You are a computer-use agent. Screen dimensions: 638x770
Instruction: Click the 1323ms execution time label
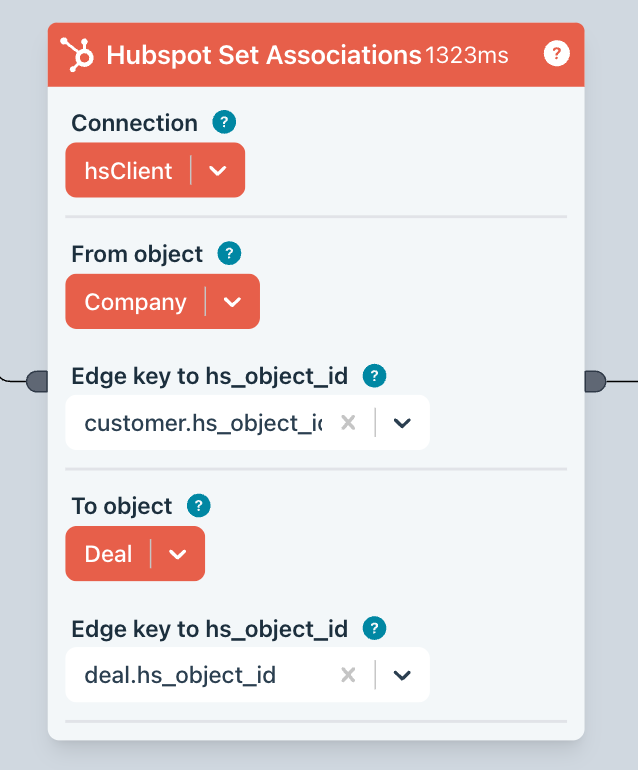(x=467, y=55)
